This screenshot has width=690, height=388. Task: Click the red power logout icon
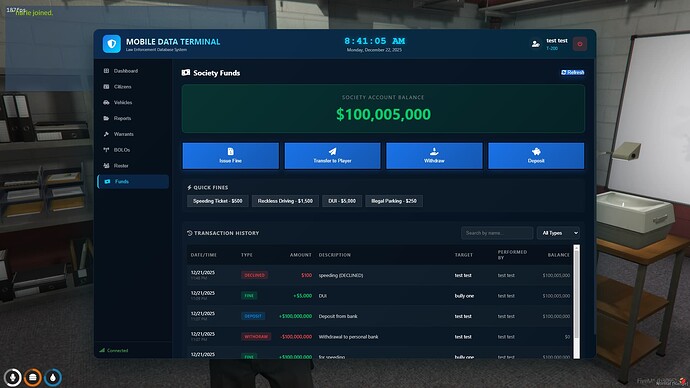[580, 44]
